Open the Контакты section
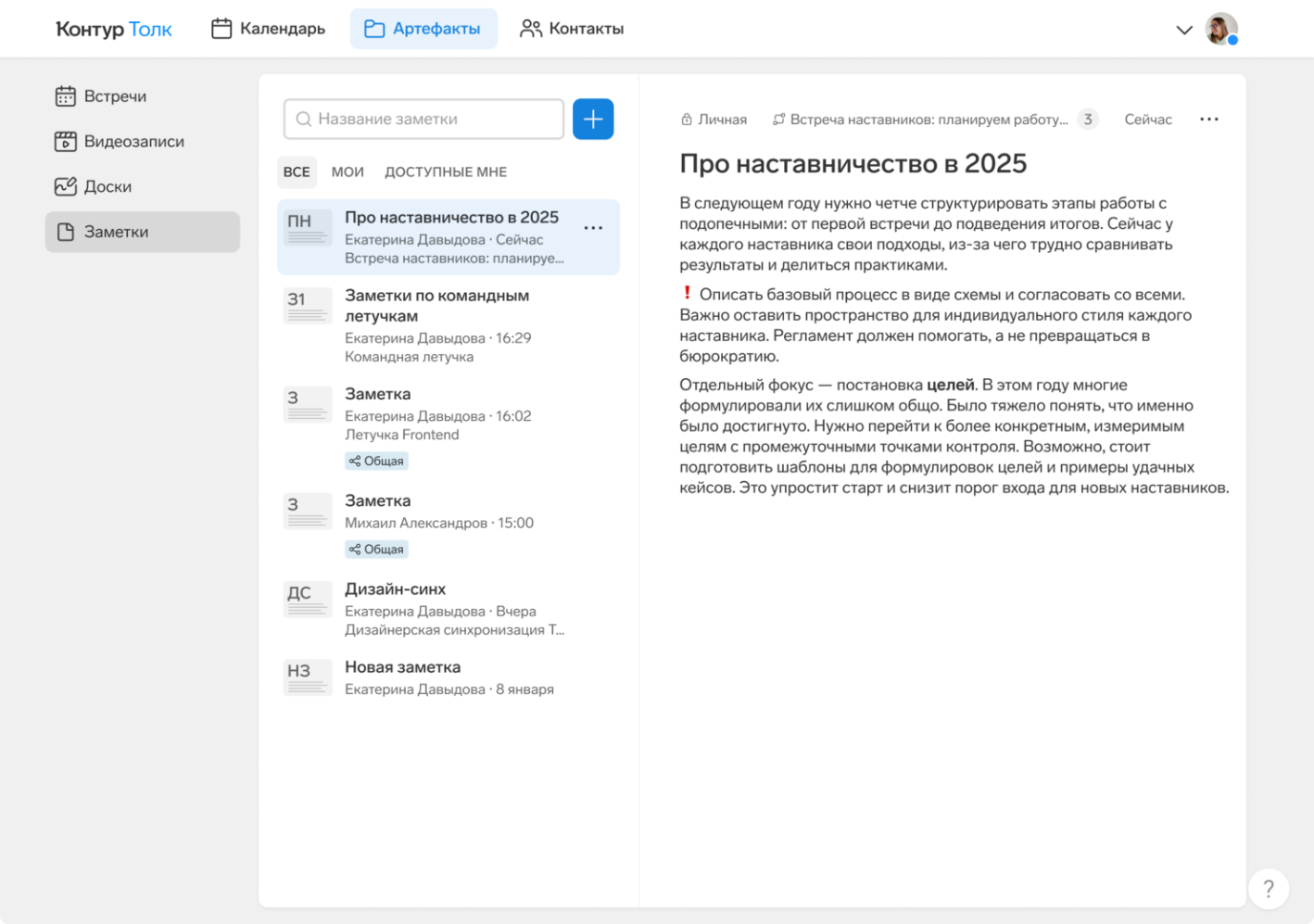Screen dimensions: 1314x924 [572, 29]
